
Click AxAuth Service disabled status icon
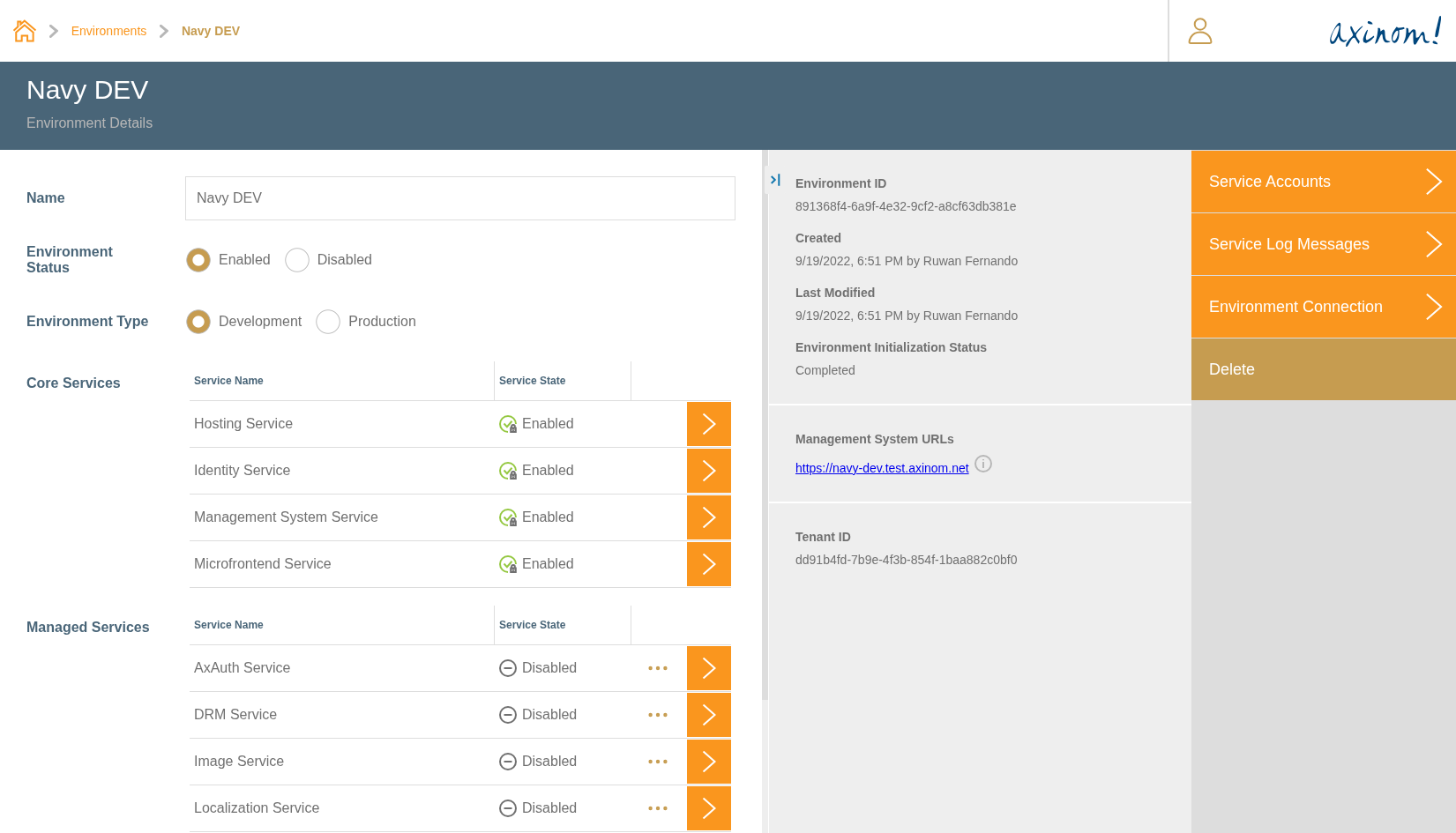point(508,668)
